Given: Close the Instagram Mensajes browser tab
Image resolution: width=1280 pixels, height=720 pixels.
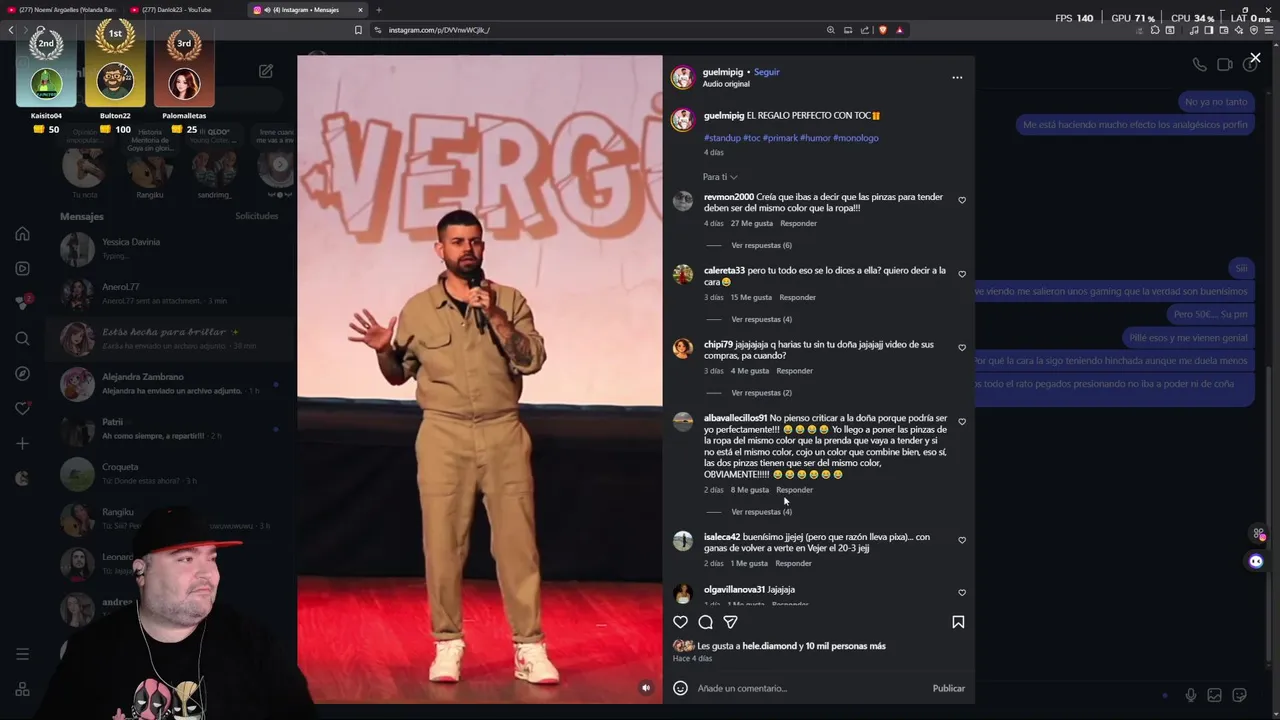Looking at the screenshot, I should point(360,10).
